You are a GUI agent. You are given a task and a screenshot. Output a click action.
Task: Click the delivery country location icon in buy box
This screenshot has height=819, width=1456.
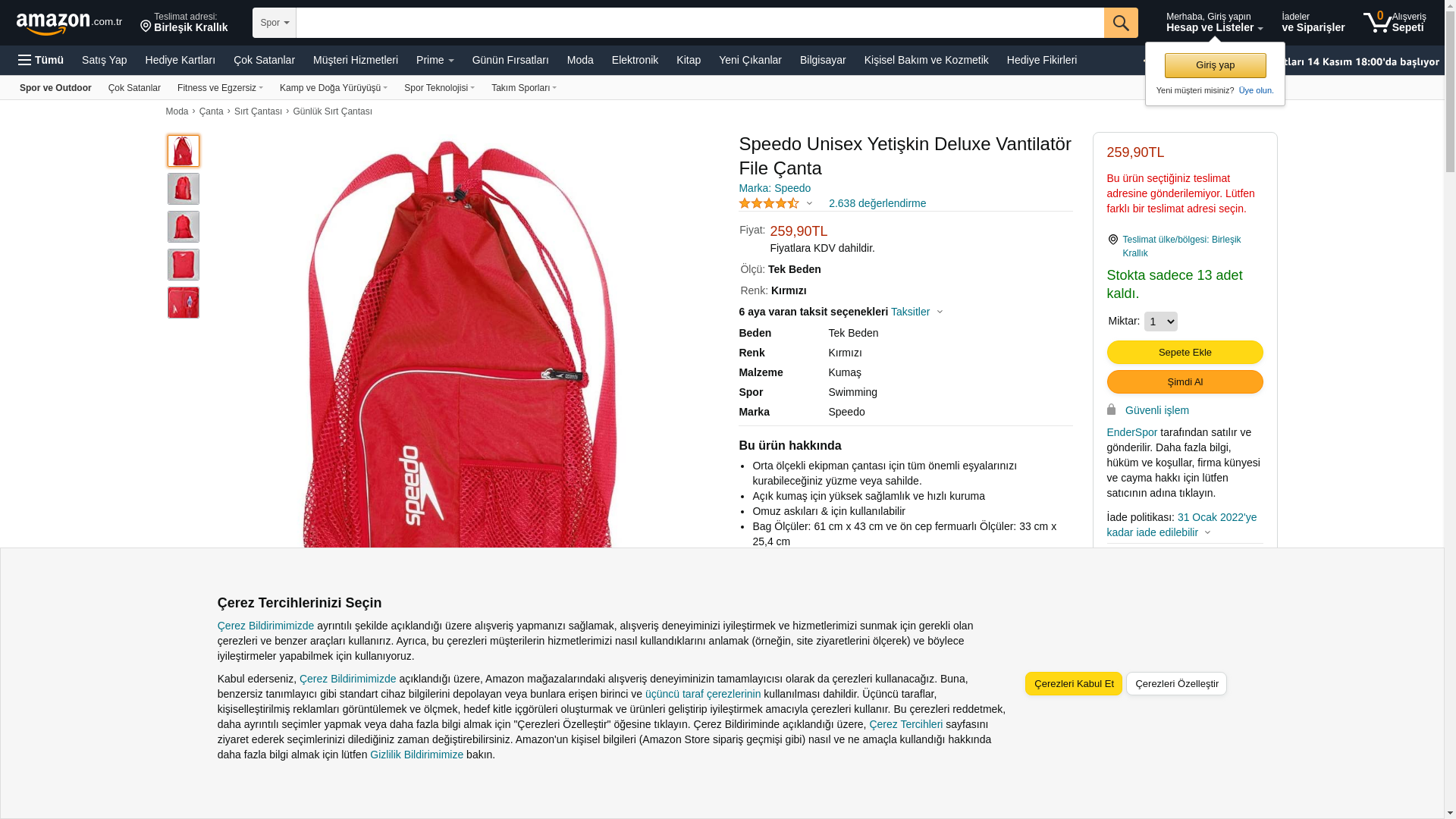pos(1112,240)
